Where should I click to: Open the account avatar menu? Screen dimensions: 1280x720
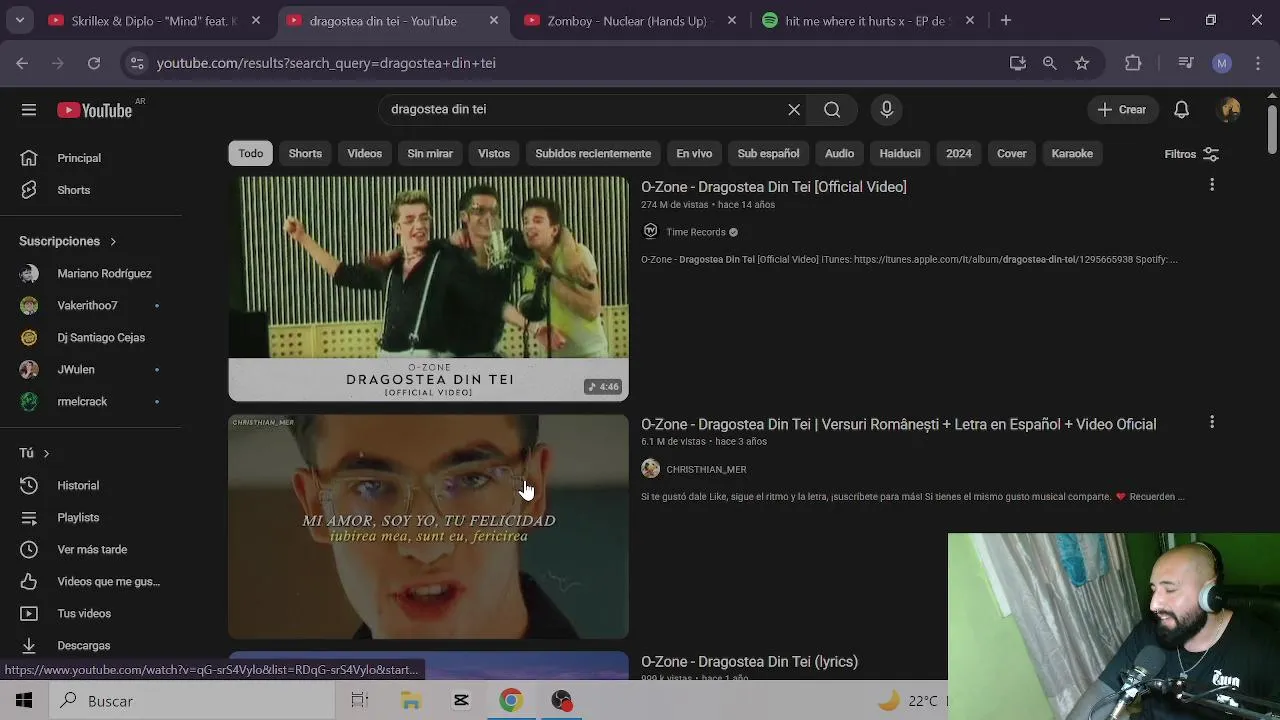coord(1230,109)
